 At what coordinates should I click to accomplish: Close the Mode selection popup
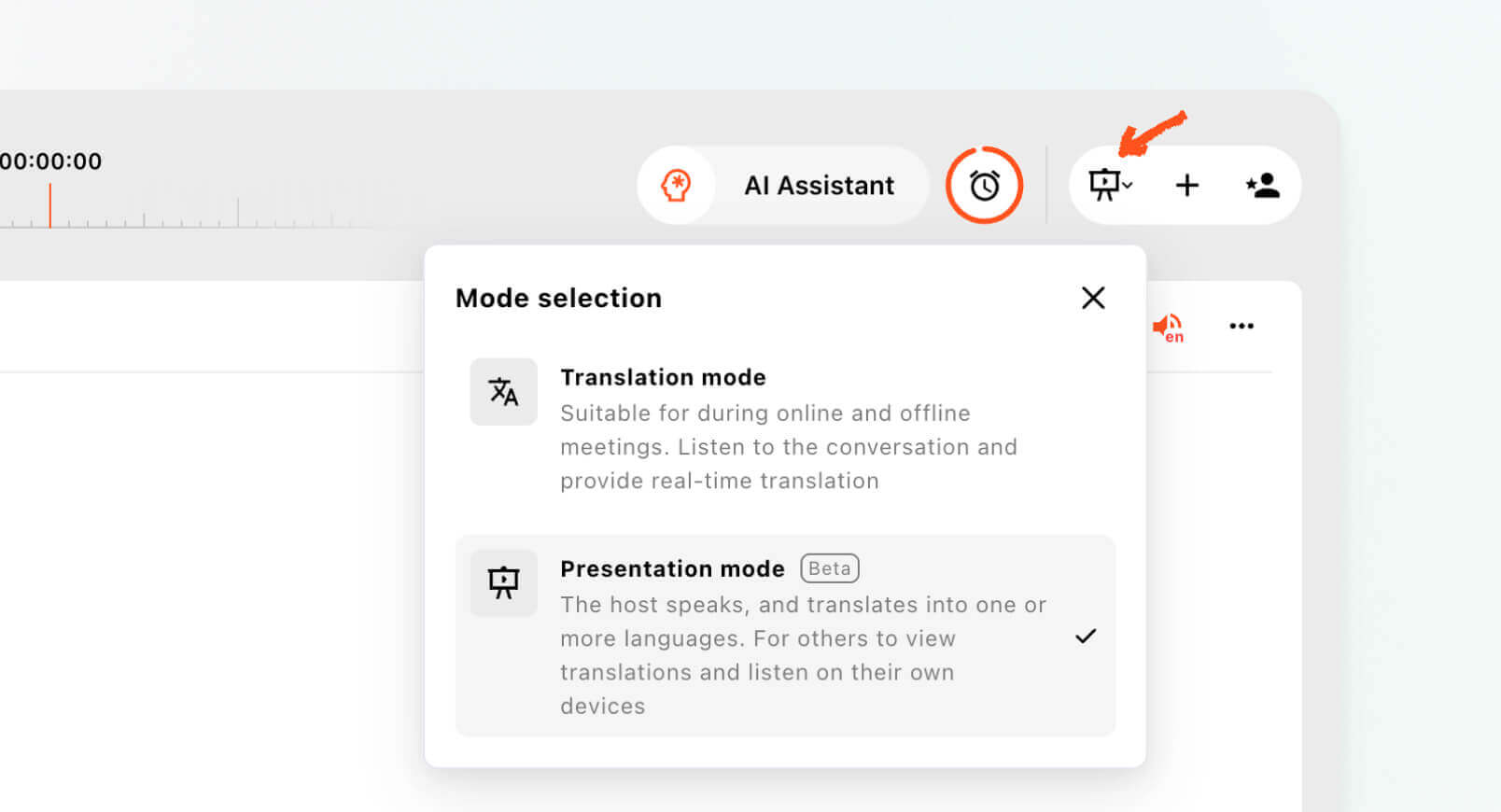pos(1093,298)
